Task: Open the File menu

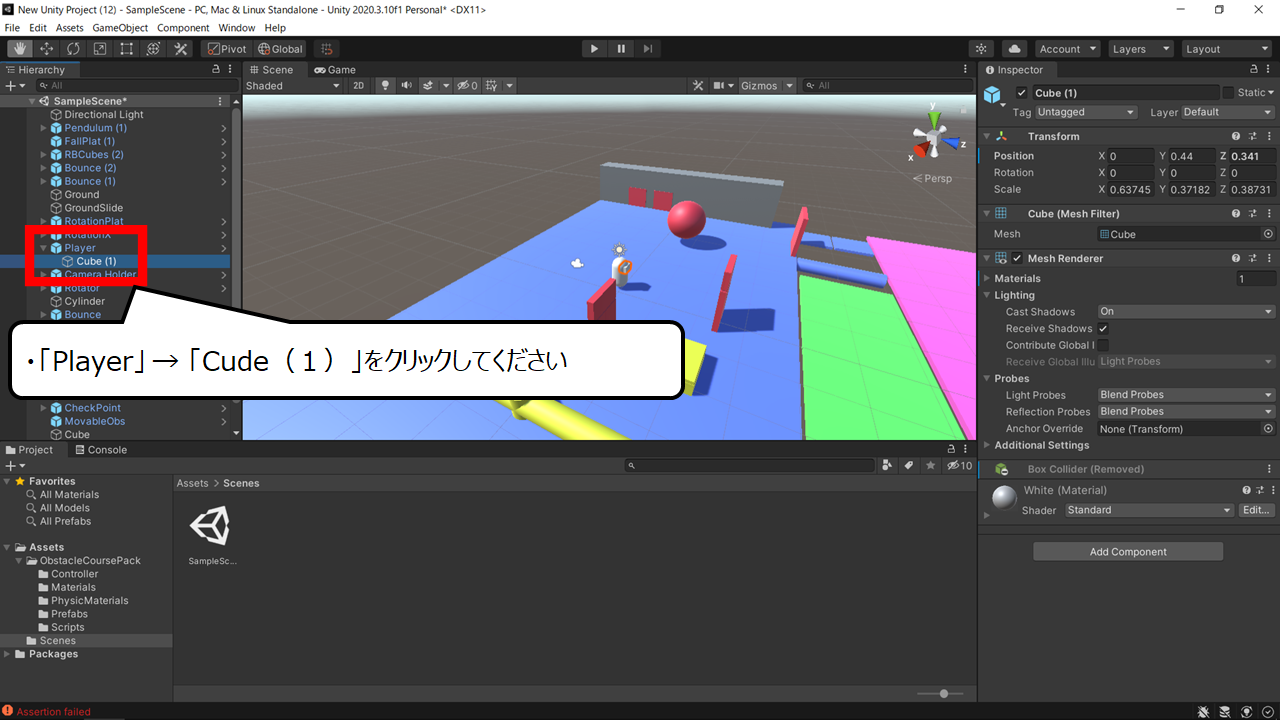Action: pos(12,28)
